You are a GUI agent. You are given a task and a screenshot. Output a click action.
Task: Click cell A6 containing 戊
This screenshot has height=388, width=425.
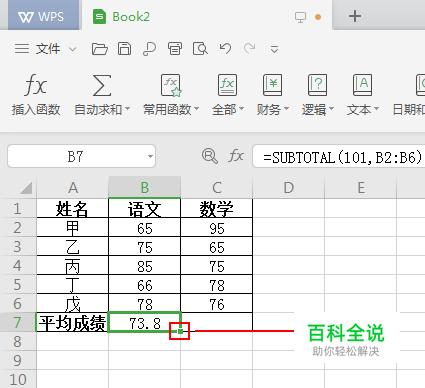coord(73,304)
